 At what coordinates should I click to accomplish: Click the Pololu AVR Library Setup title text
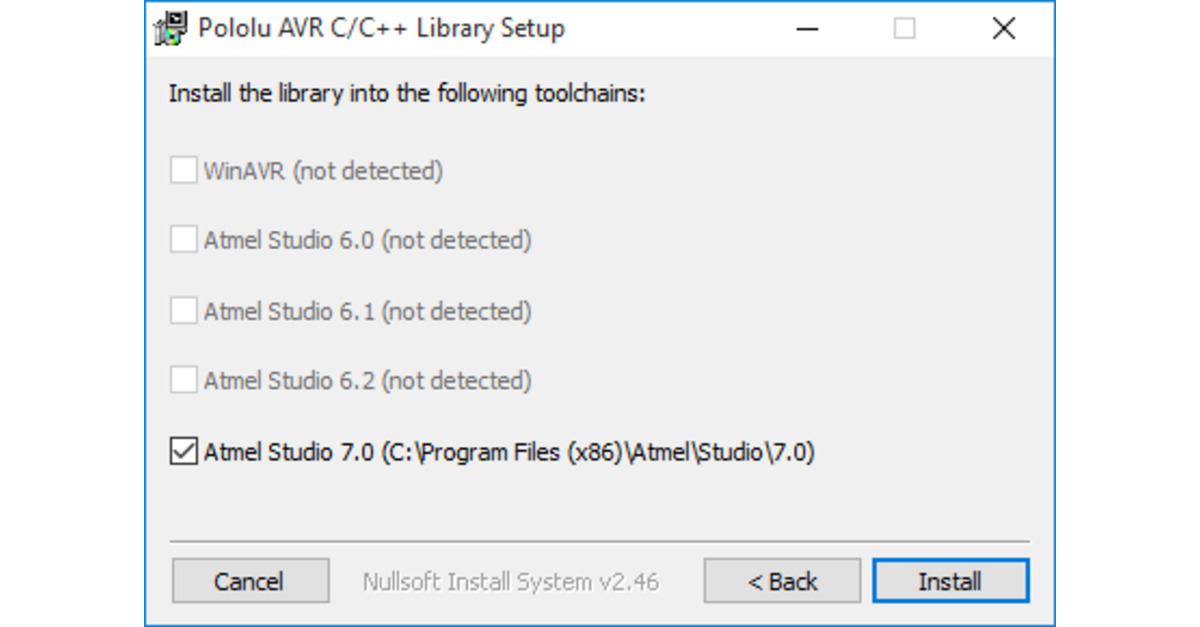pyautogui.click(x=380, y=28)
